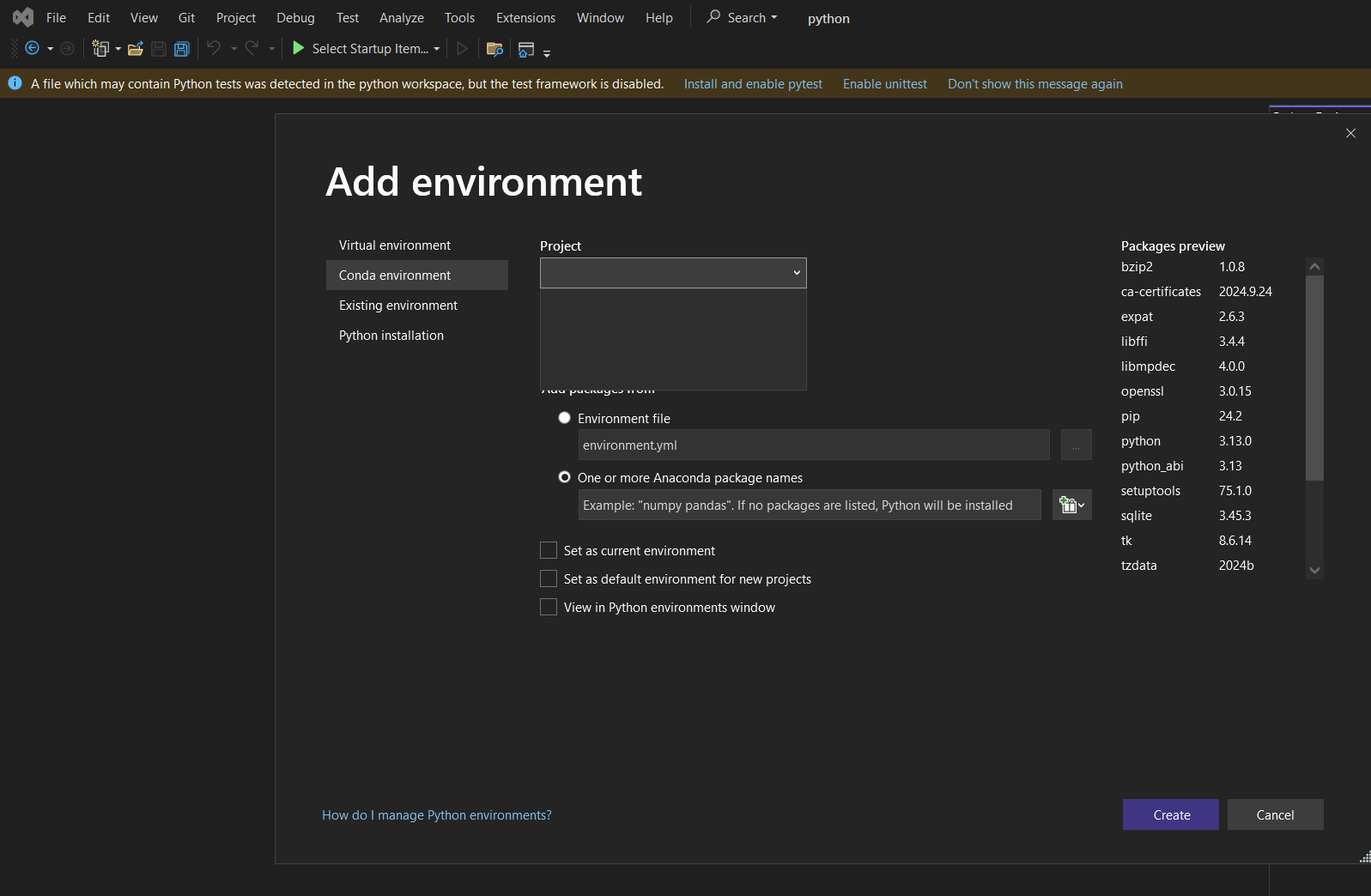
Task: Click the green Start play icon
Action: [298, 49]
